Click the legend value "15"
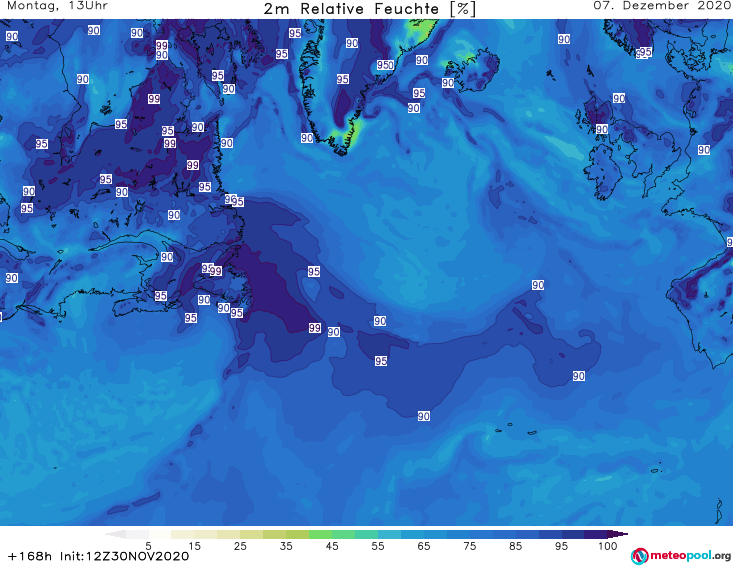The width and height of the screenshot is (733, 566). click(194, 546)
